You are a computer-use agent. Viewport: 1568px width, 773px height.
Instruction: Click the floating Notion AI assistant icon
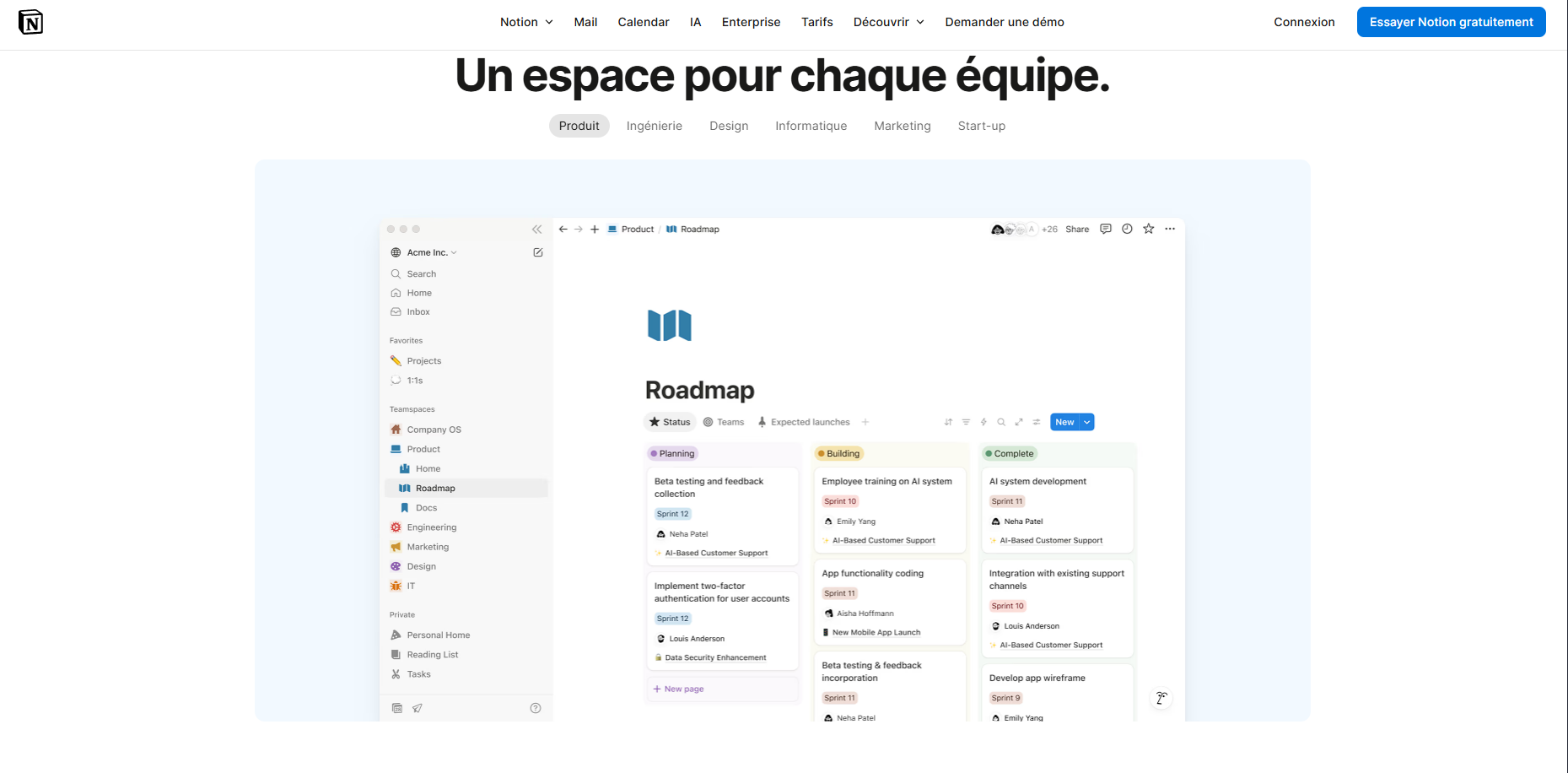[x=1161, y=698]
